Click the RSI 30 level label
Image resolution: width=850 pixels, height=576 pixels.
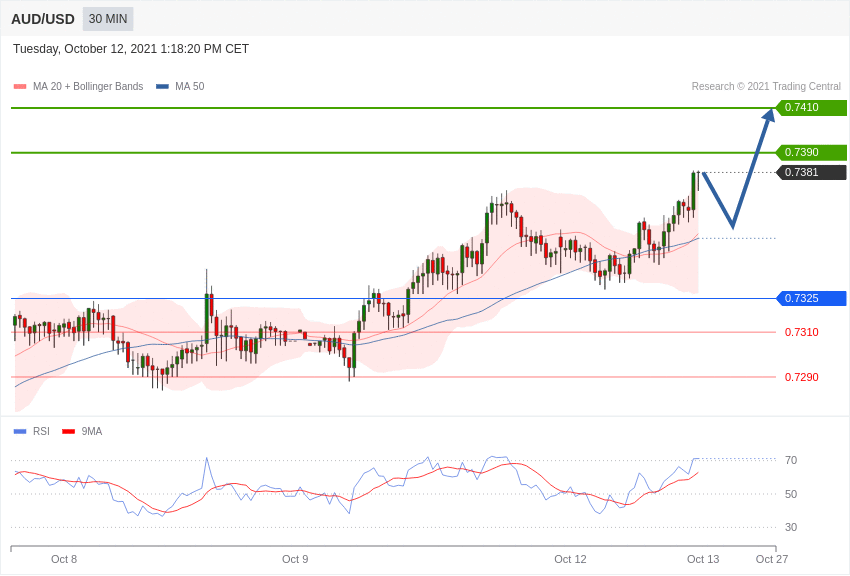click(791, 527)
